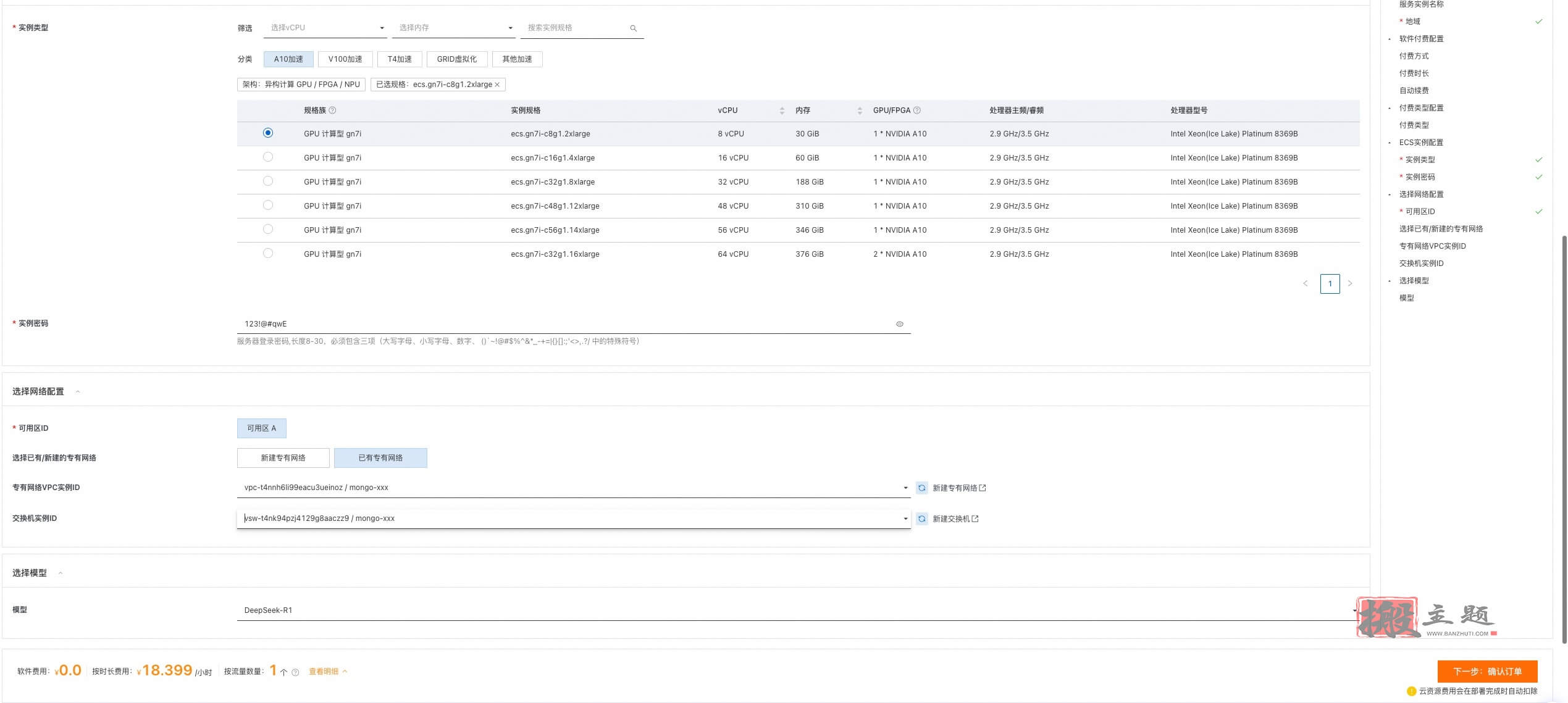The image size is (1568, 703).
Task: Toggle password visibility eye icon
Action: 899,324
